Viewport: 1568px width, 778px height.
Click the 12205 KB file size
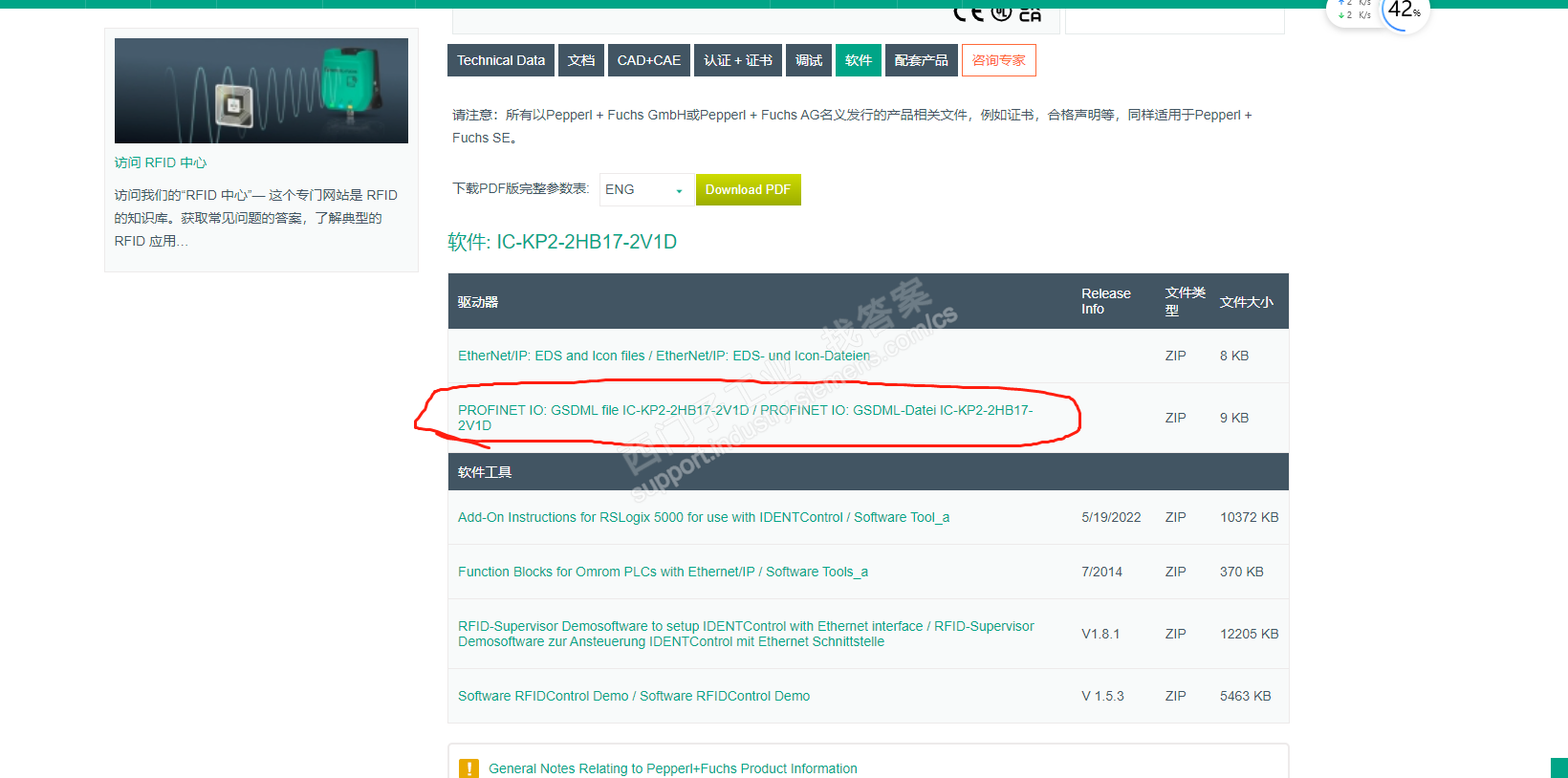point(1249,634)
